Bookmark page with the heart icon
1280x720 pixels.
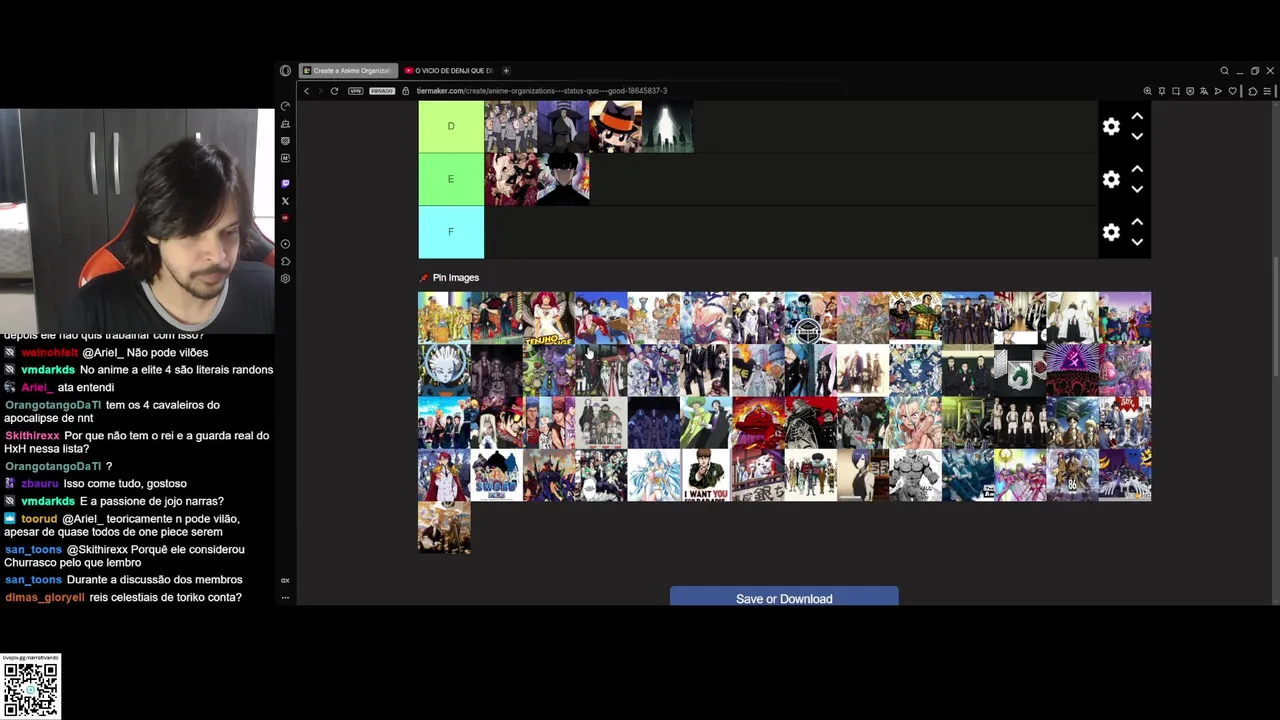click(1232, 91)
